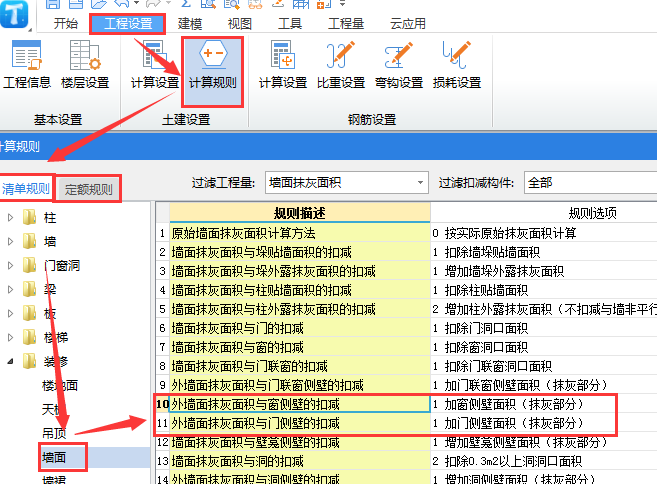Viewport: 657px width, 484px height.
Task: Switch to the 工具 ribbon tab
Action: tap(290, 23)
